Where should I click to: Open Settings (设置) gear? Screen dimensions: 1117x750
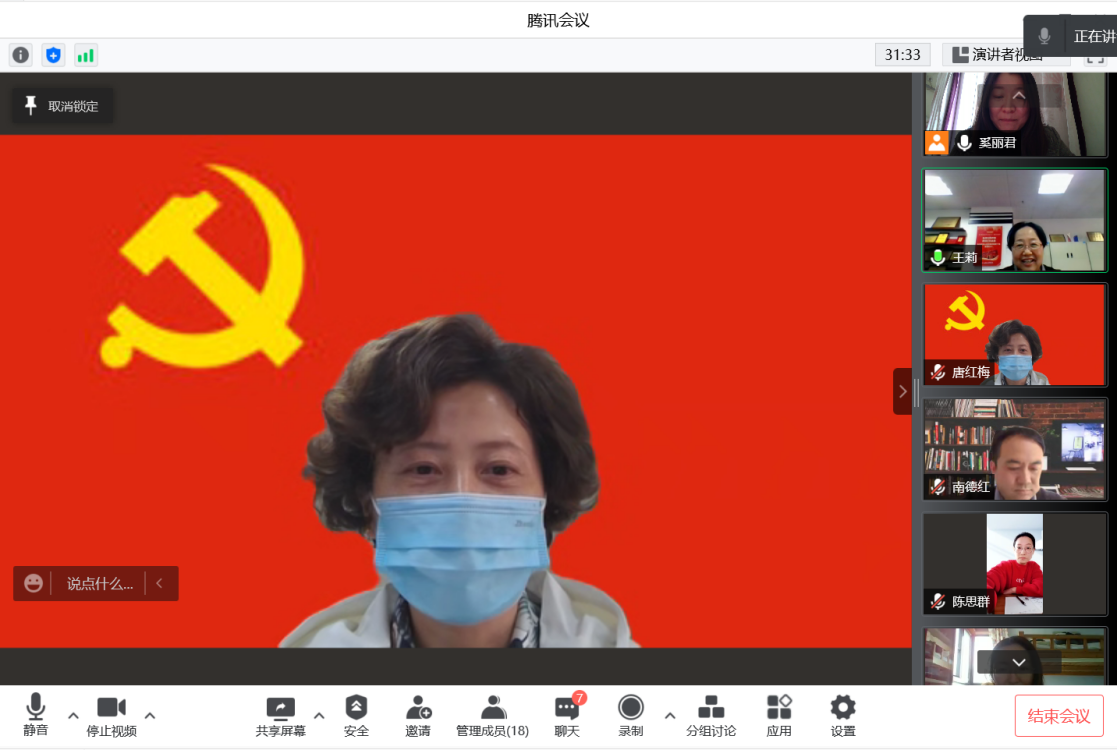[x=843, y=715]
